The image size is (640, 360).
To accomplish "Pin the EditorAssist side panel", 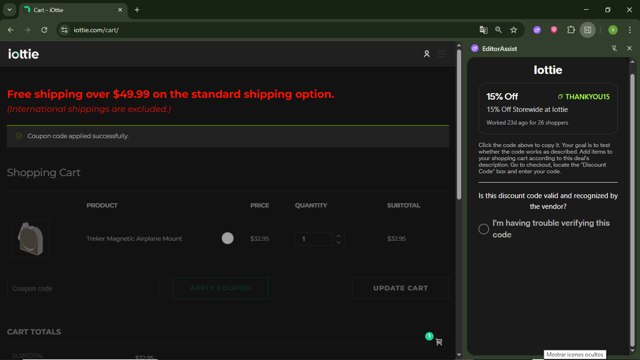I will 614,48.
